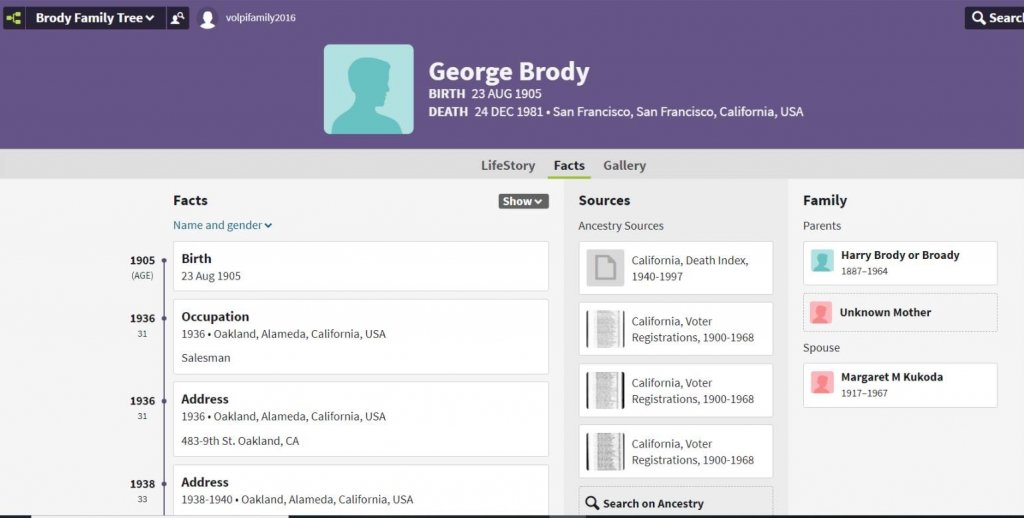Open the Occupation Salesman fact card
The height and width of the screenshot is (518, 1024).
pyautogui.click(x=360, y=336)
